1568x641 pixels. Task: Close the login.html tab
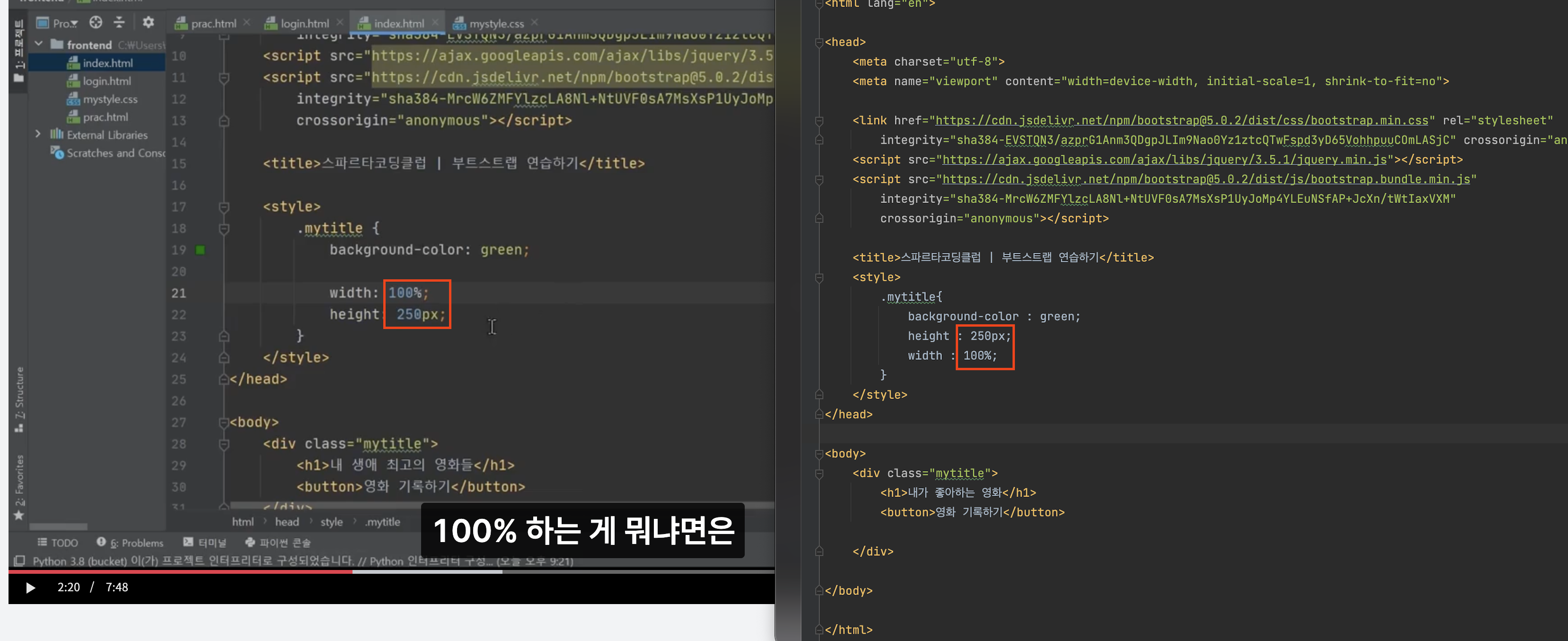[x=340, y=23]
